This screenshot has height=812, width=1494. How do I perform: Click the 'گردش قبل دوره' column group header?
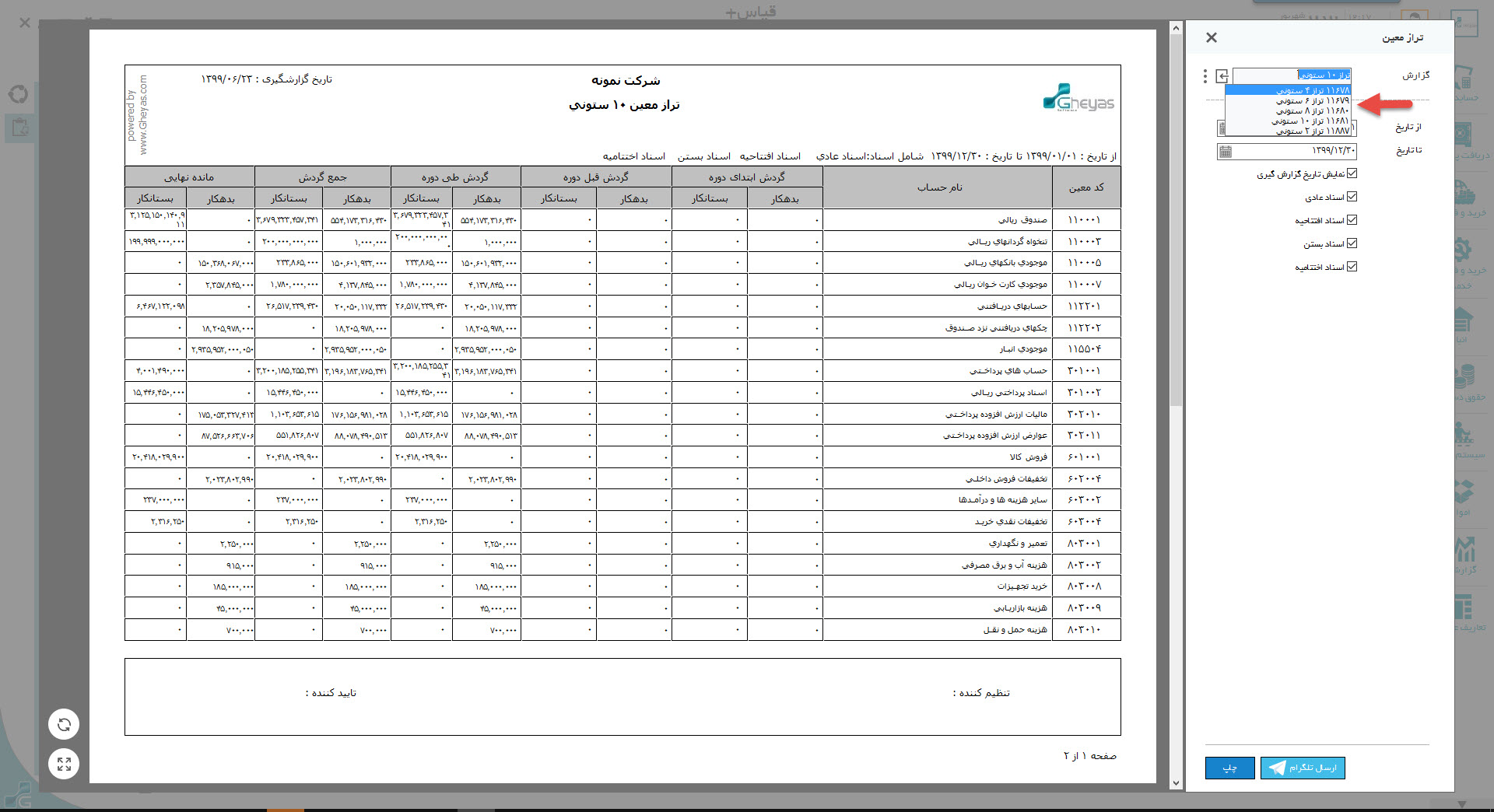596,177
